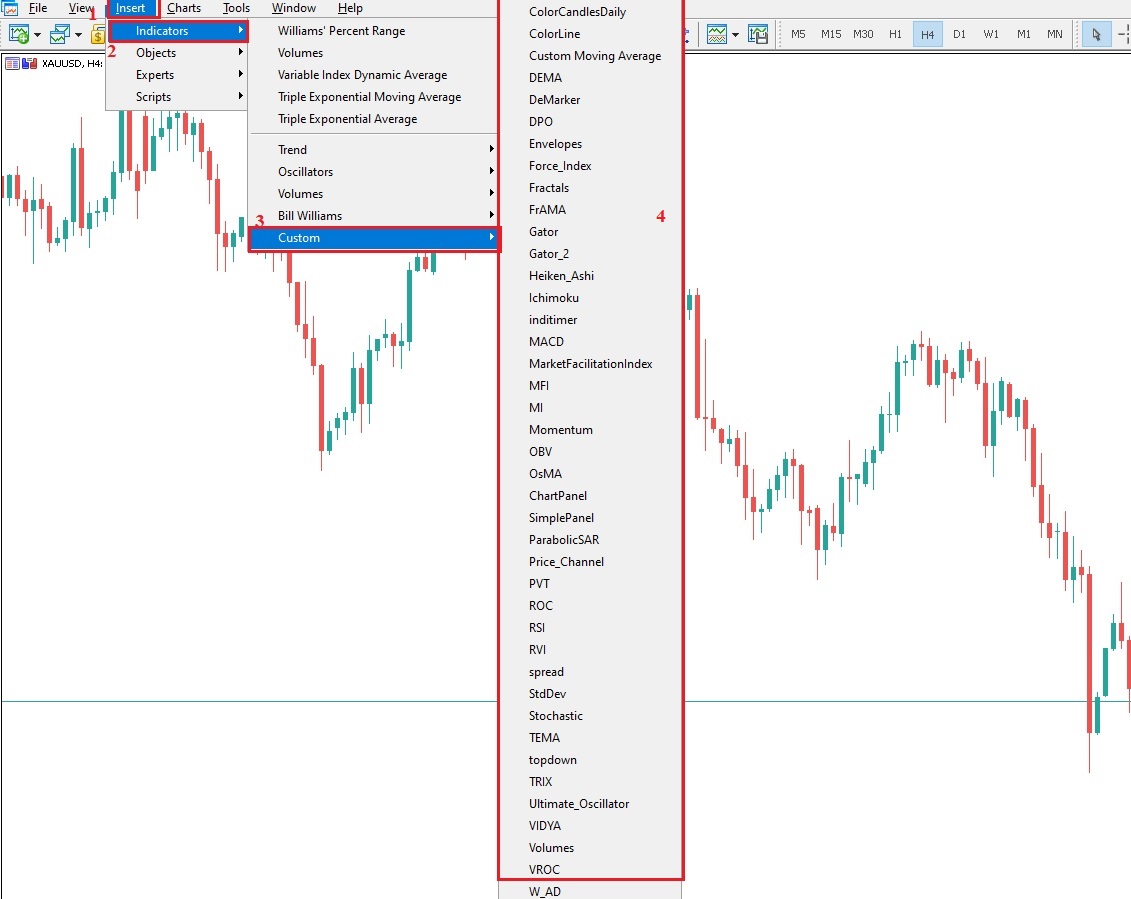This screenshot has height=899, width=1131.
Task: Switch chart to W1 timeframe
Action: tap(991, 34)
